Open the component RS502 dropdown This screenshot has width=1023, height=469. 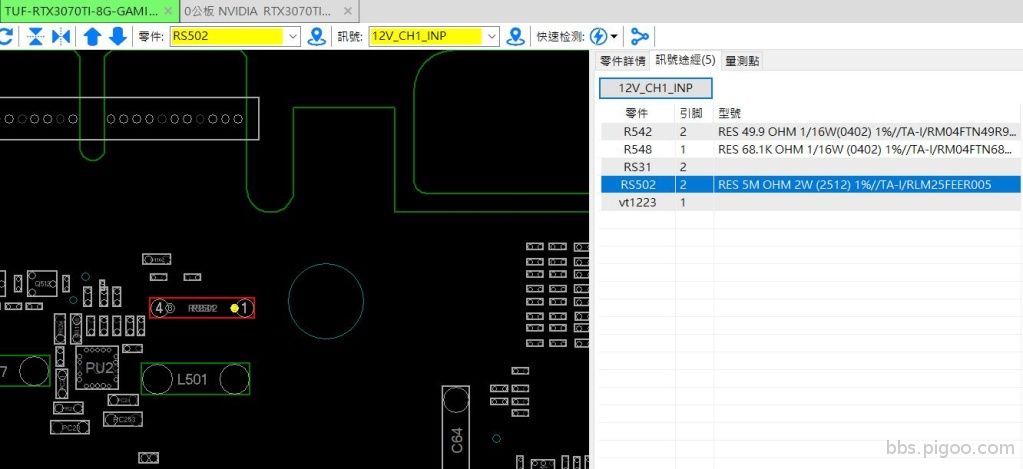pos(292,36)
